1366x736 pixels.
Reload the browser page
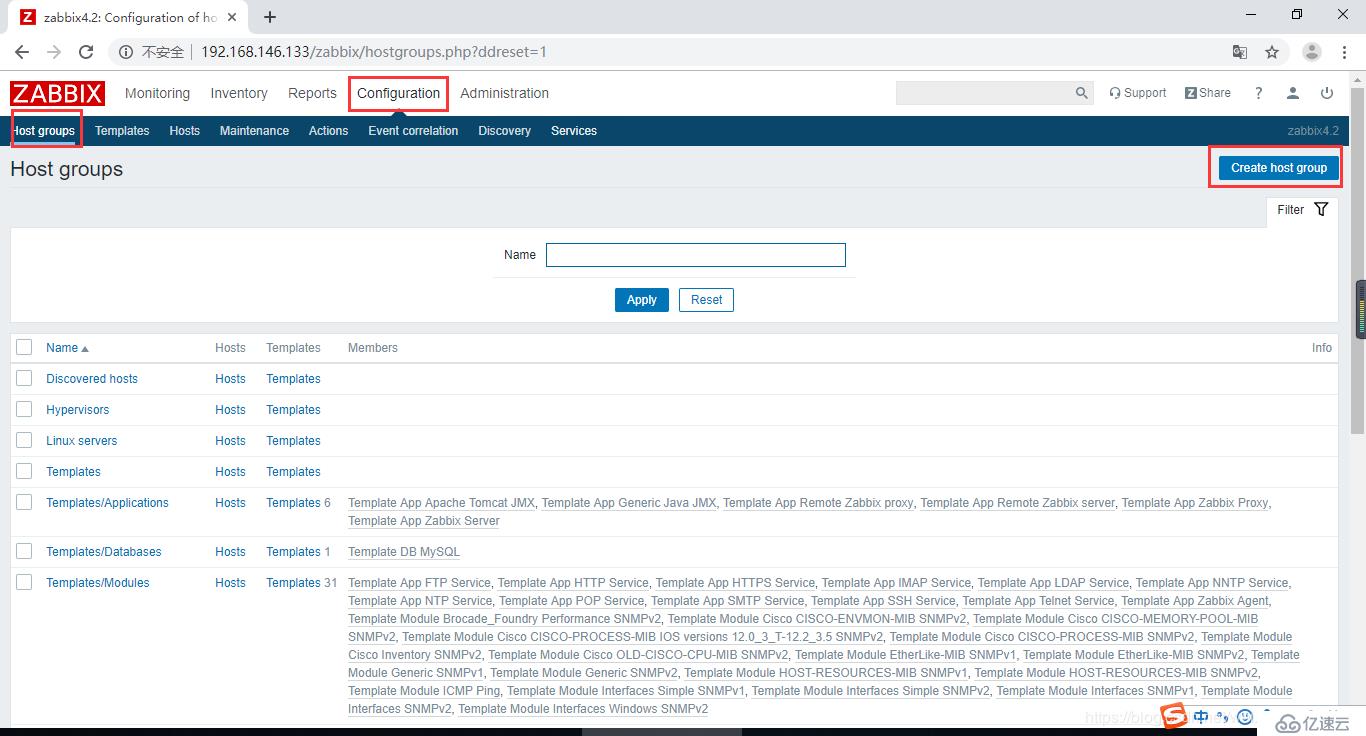tap(86, 52)
